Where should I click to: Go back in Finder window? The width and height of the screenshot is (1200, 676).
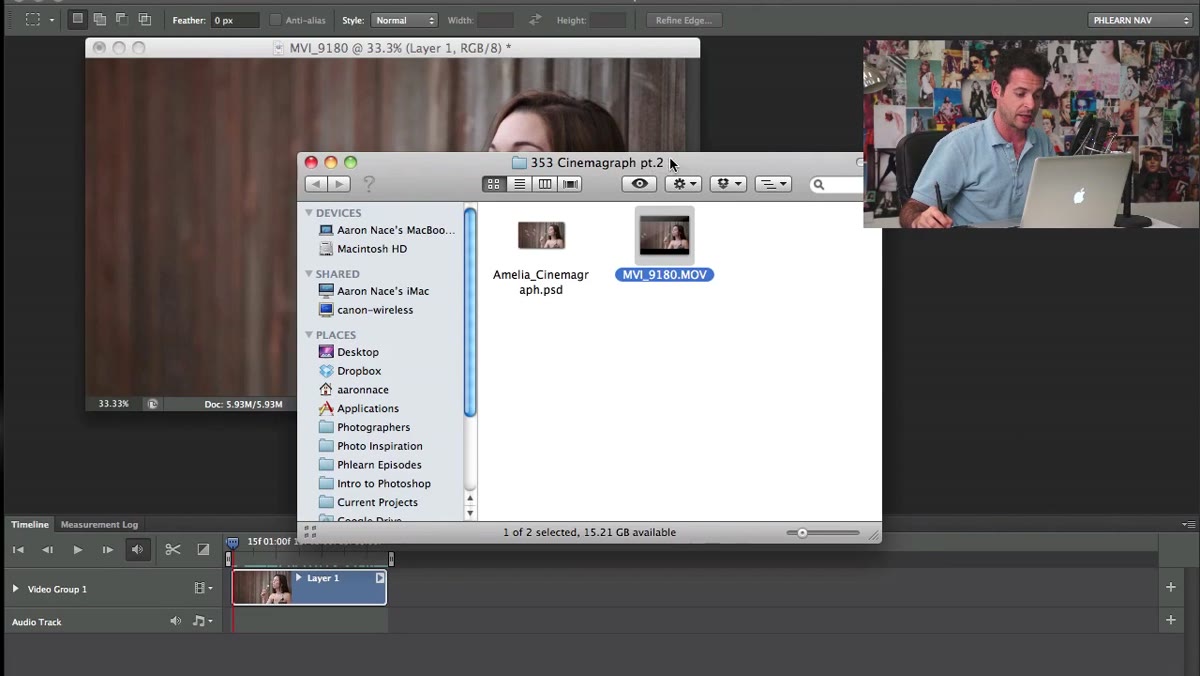click(x=316, y=184)
